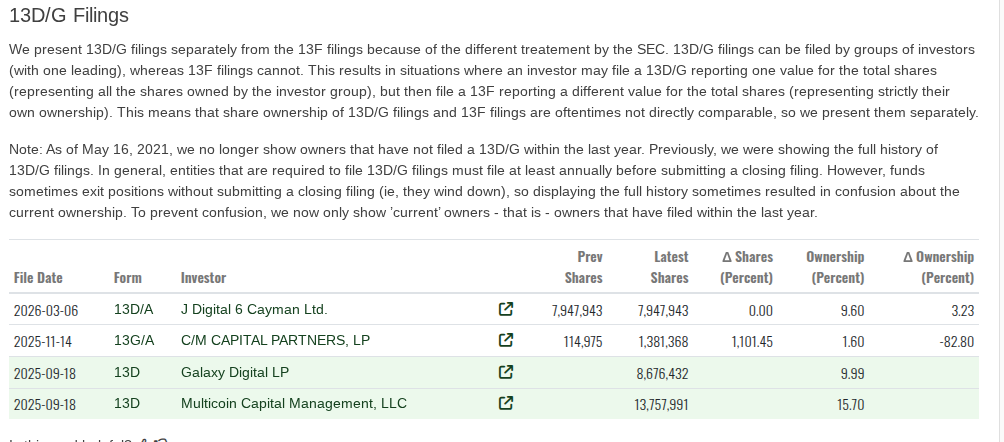Open external link icon for J Digital 6 Cayman

(x=506, y=310)
